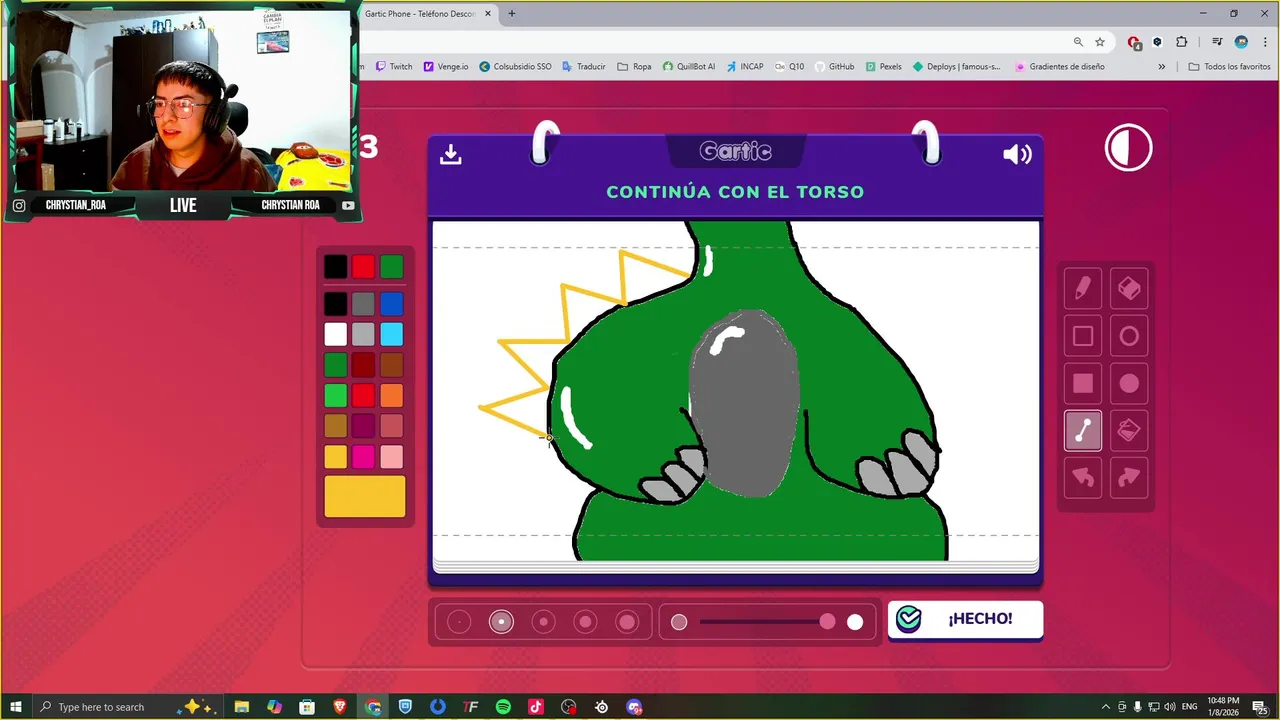The height and width of the screenshot is (720, 1280).
Task: Toggle the high contrast mode circle icon
Action: tap(1129, 149)
